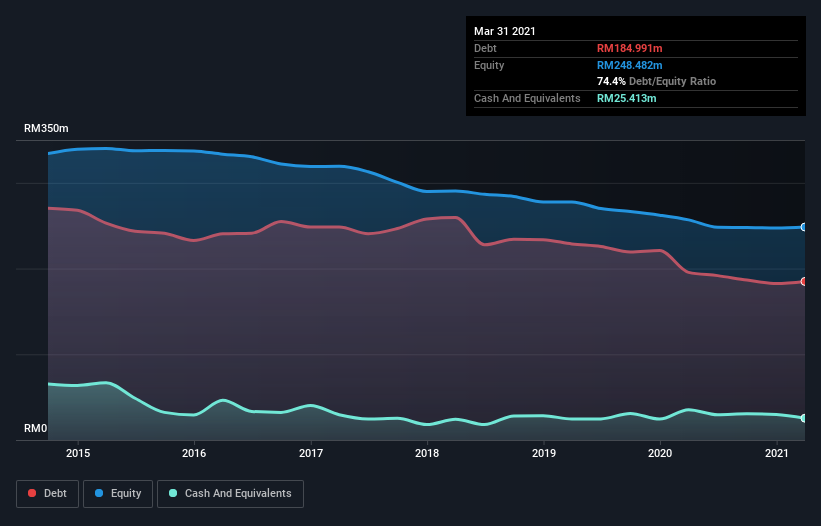Click the 2015 x-axis label
The image size is (821, 526).
tap(78, 453)
